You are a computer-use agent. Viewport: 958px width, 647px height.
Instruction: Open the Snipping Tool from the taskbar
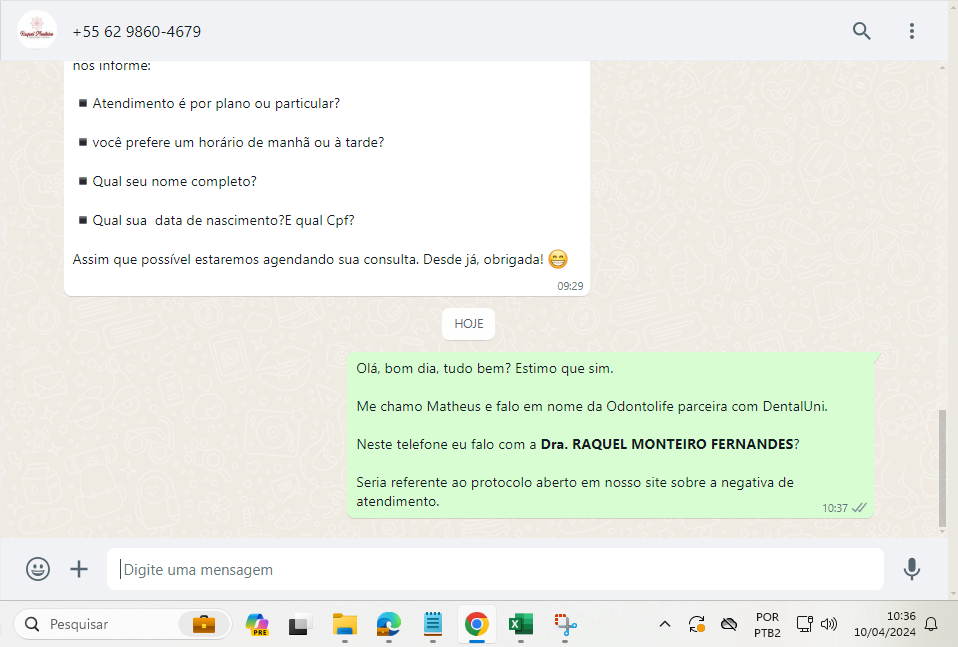point(565,624)
